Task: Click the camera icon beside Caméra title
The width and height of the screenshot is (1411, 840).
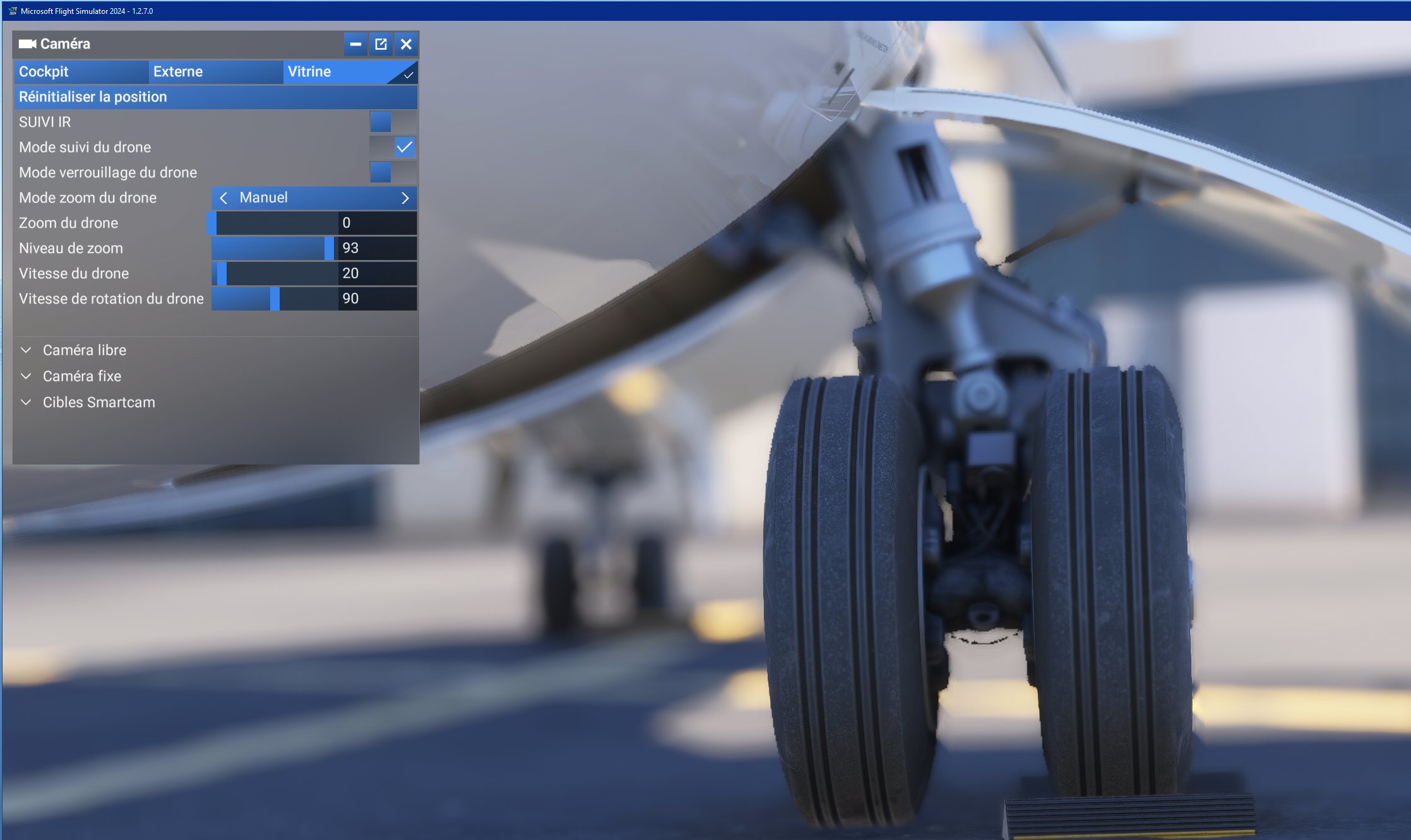Action: pos(27,44)
